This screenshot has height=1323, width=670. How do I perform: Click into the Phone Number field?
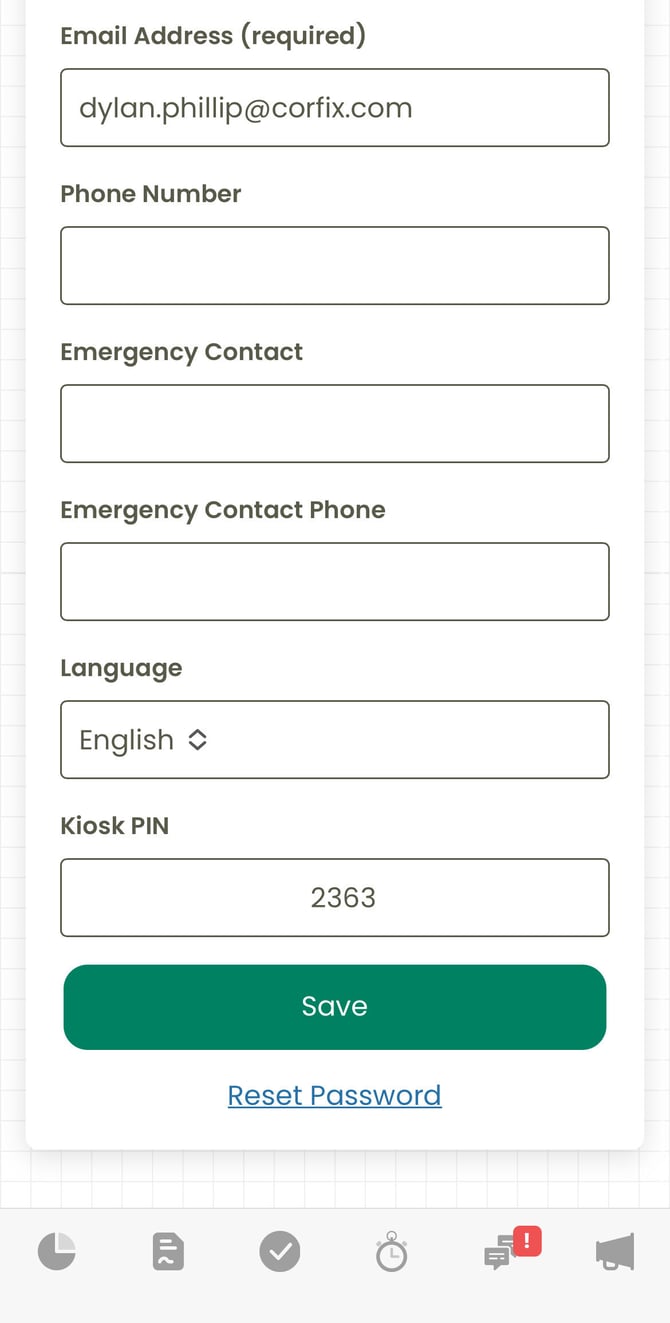[x=334, y=266]
